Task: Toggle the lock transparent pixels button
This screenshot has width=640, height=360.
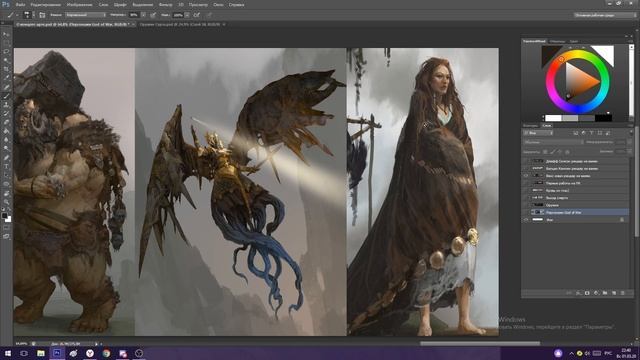Action: [x=545, y=152]
